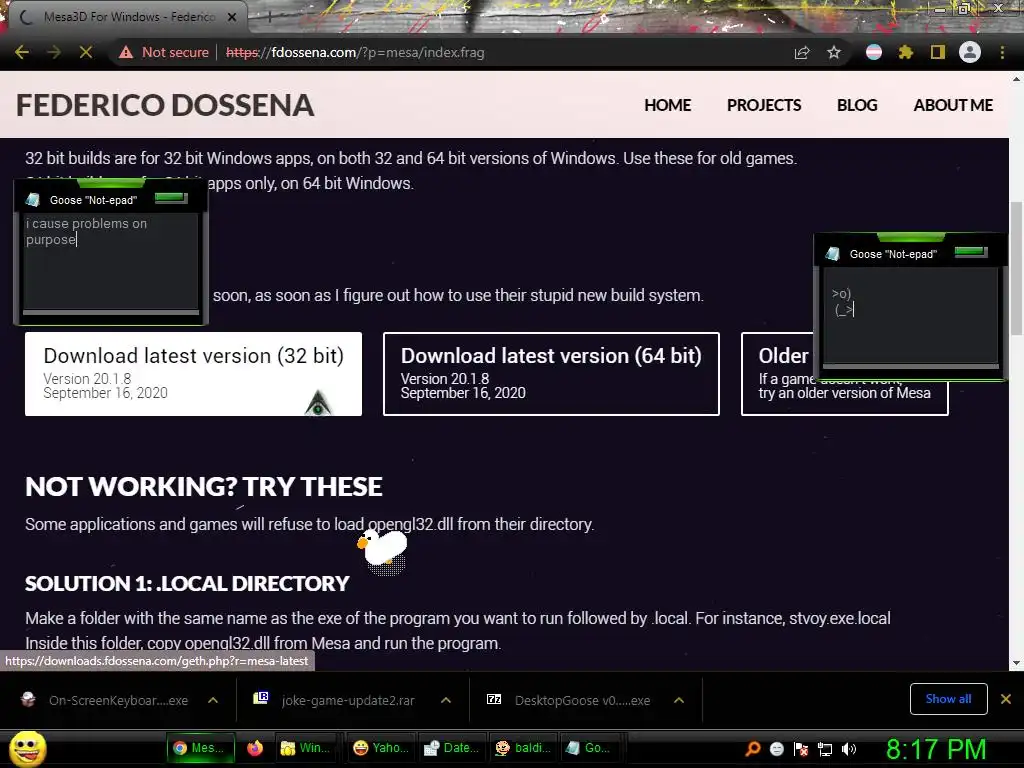Open the PROJECTS menu item
The image size is (1024, 768).
tap(764, 105)
